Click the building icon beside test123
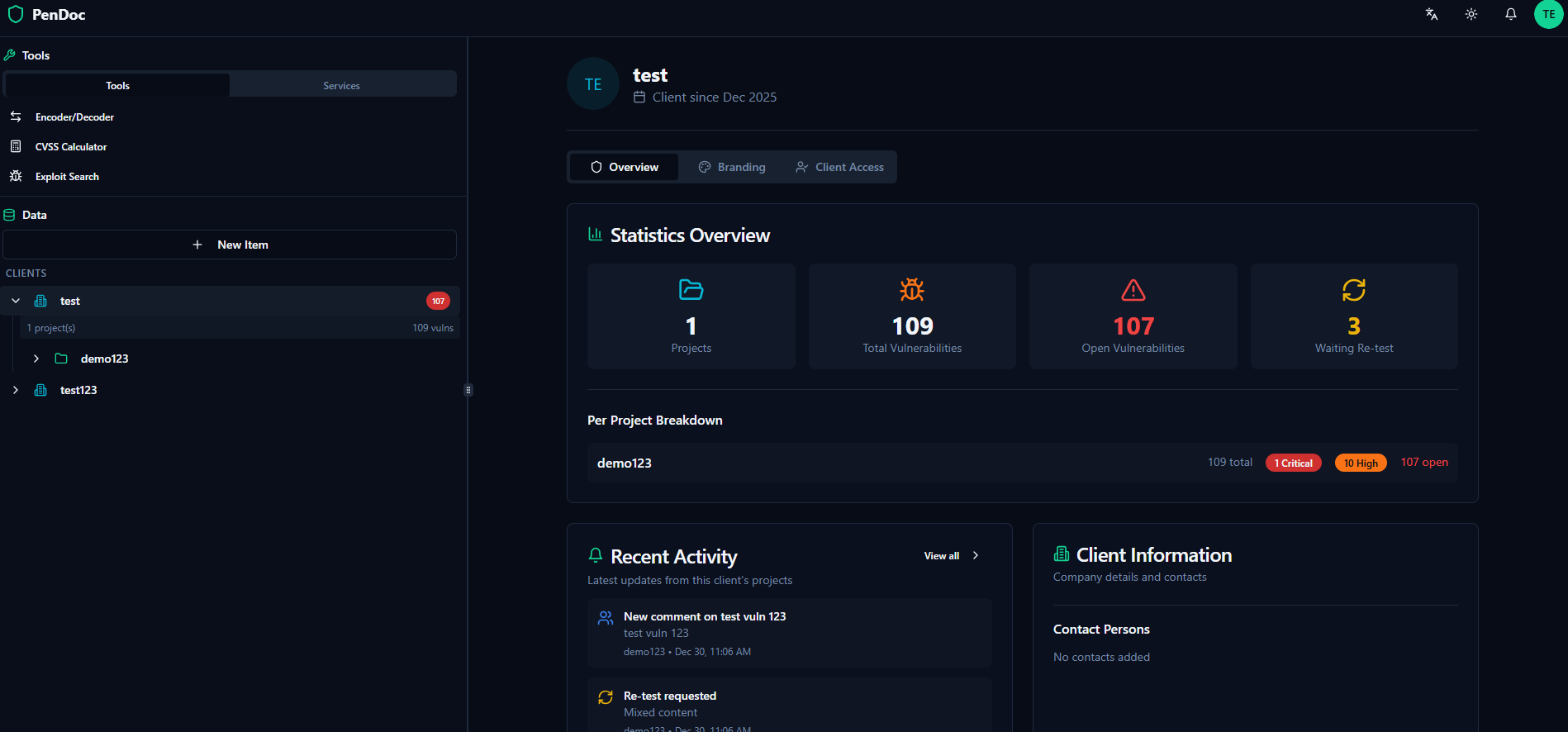 point(40,390)
